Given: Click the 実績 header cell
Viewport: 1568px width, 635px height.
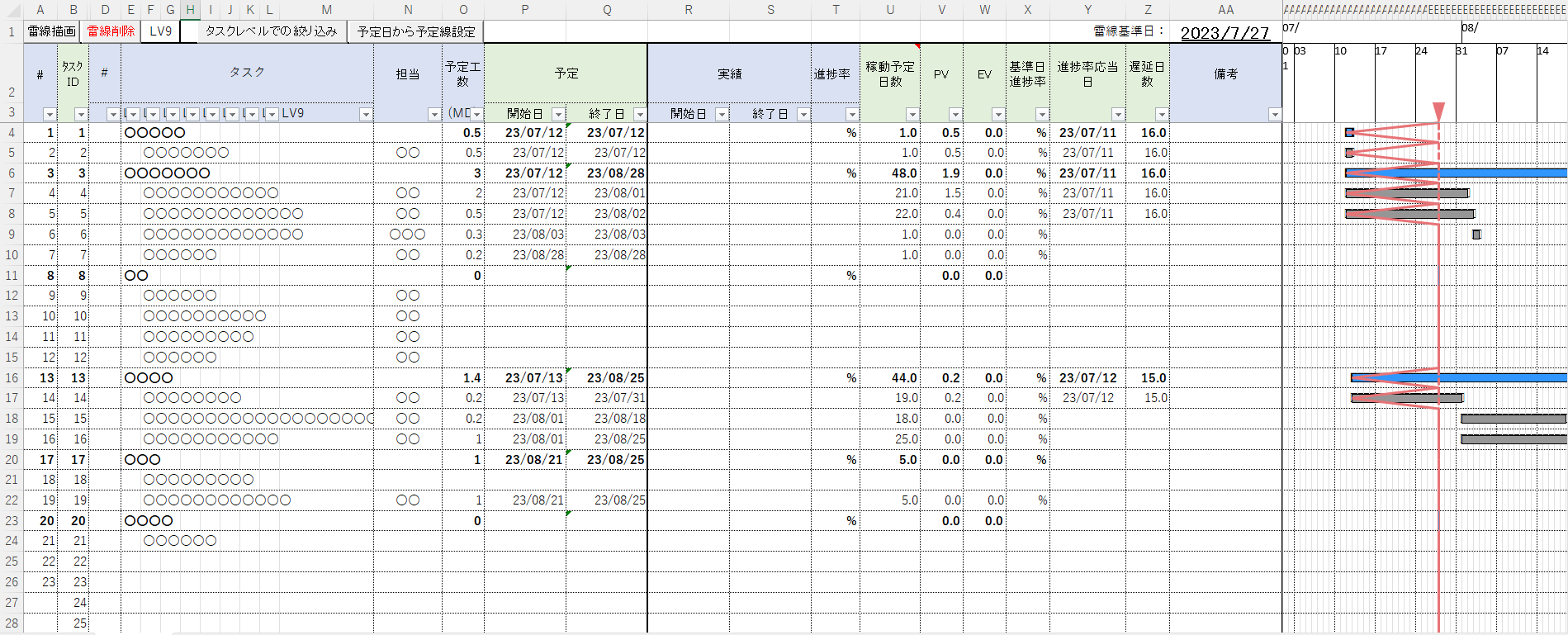Looking at the screenshot, I should click(729, 73).
